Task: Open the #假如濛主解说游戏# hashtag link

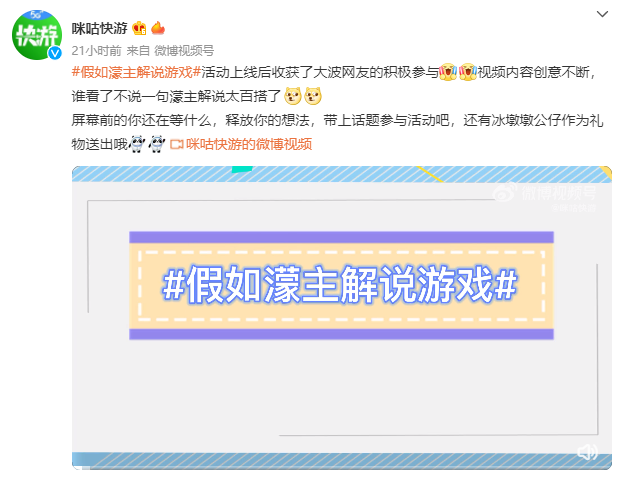Action: (x=136, y=72)
